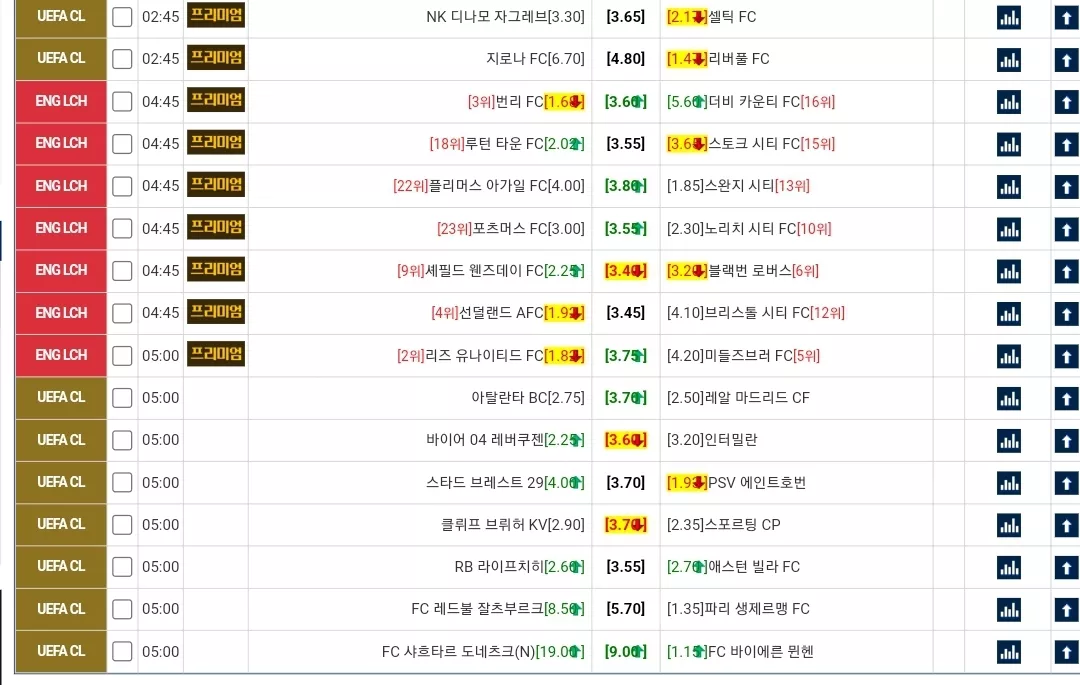Select the checkbox for Leipzig vs Aston Villa
The height and width of the screenshot is (685, 1080).
tap(122, 567)
